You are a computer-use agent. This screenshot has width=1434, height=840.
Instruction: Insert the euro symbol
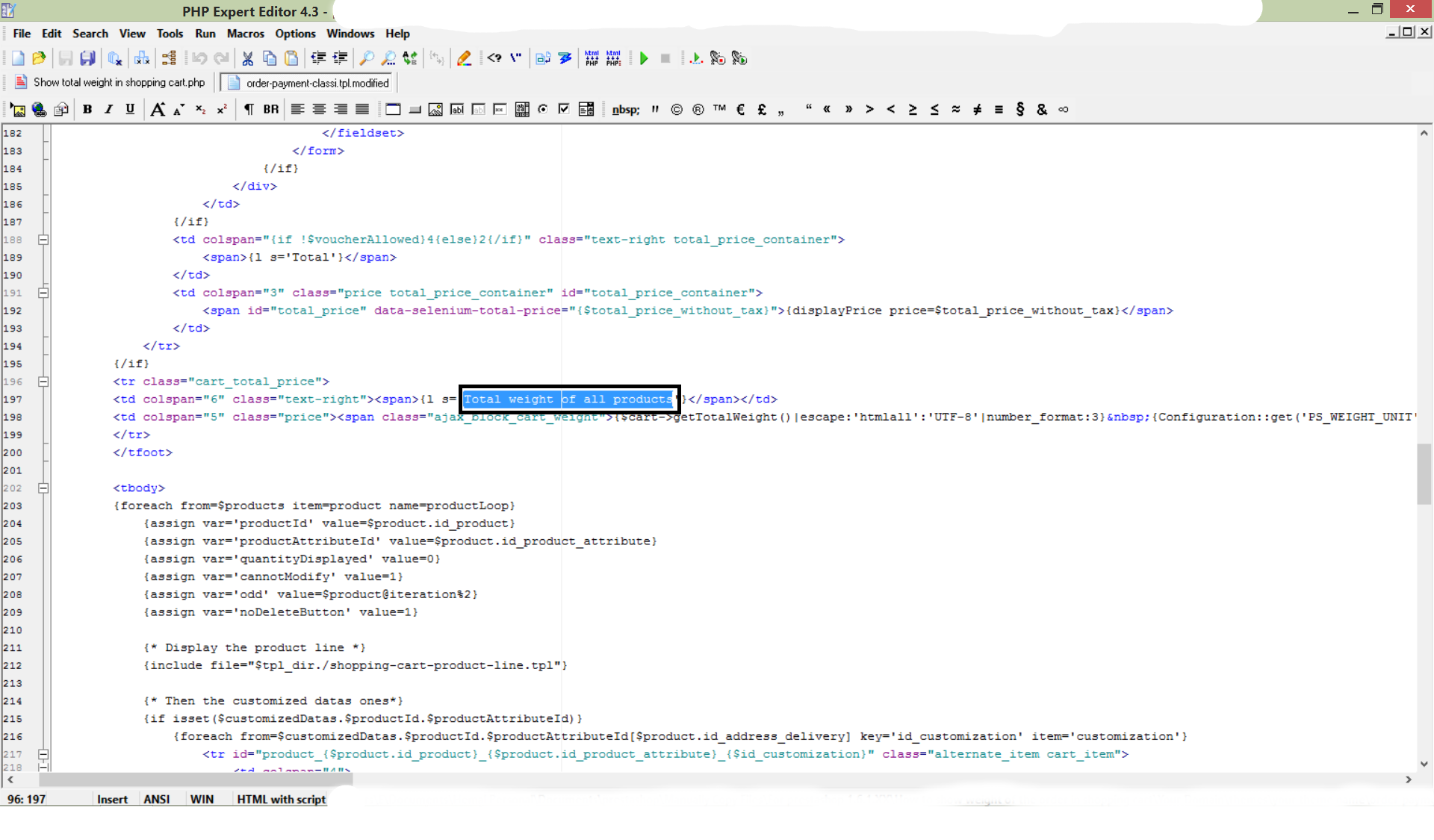coord(740,109)
